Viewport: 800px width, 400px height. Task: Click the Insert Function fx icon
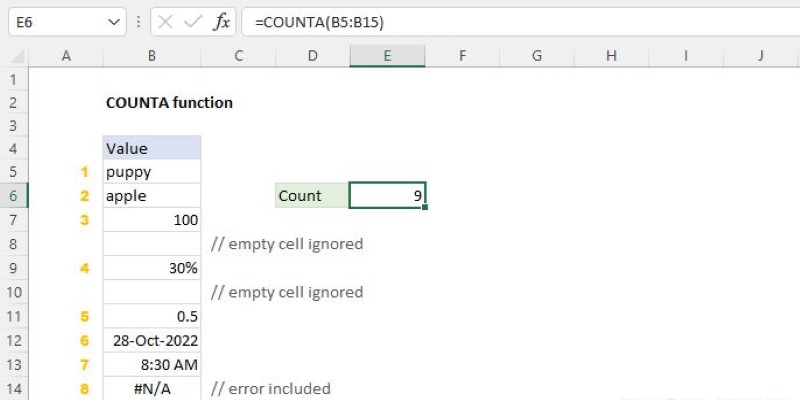221,22
